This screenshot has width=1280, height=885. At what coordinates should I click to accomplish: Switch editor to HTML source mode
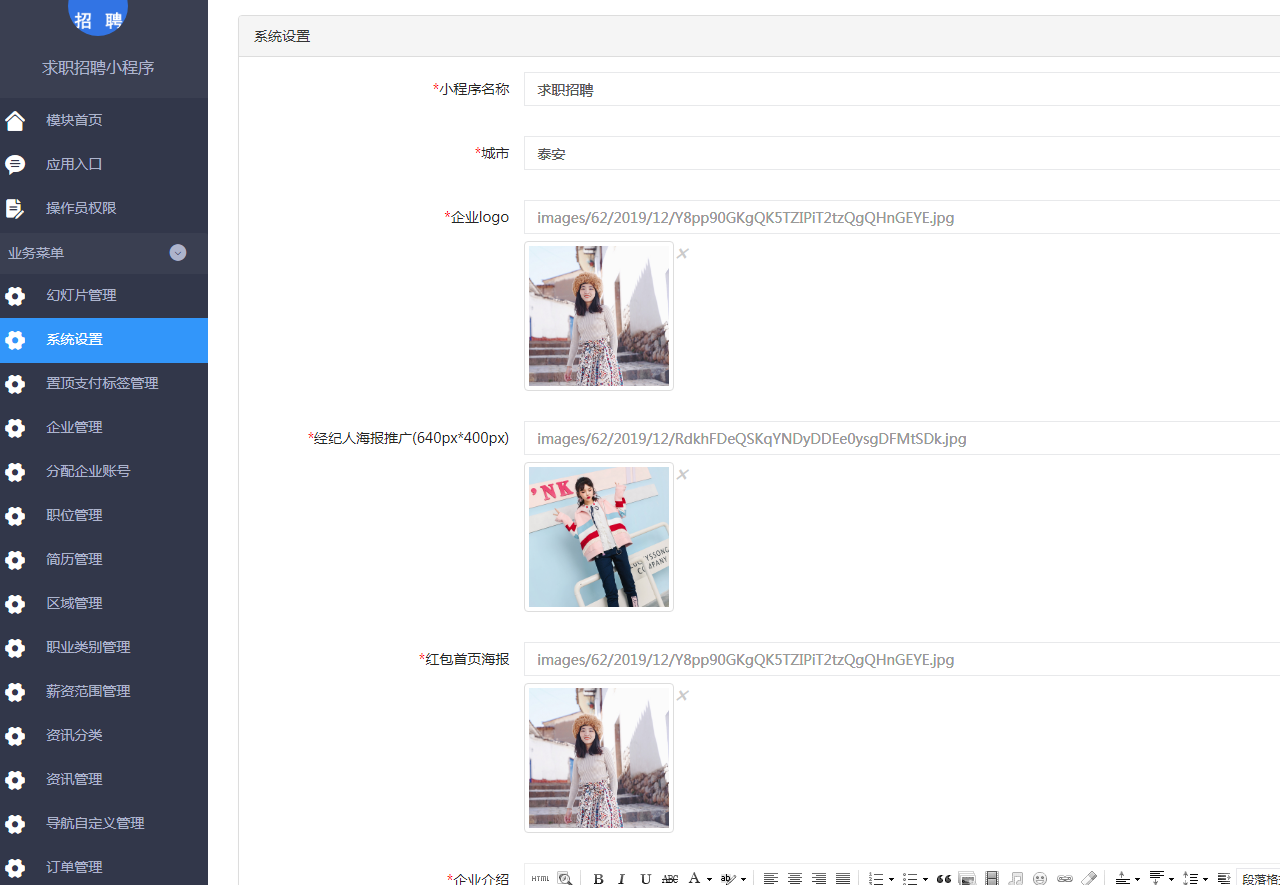540,879
